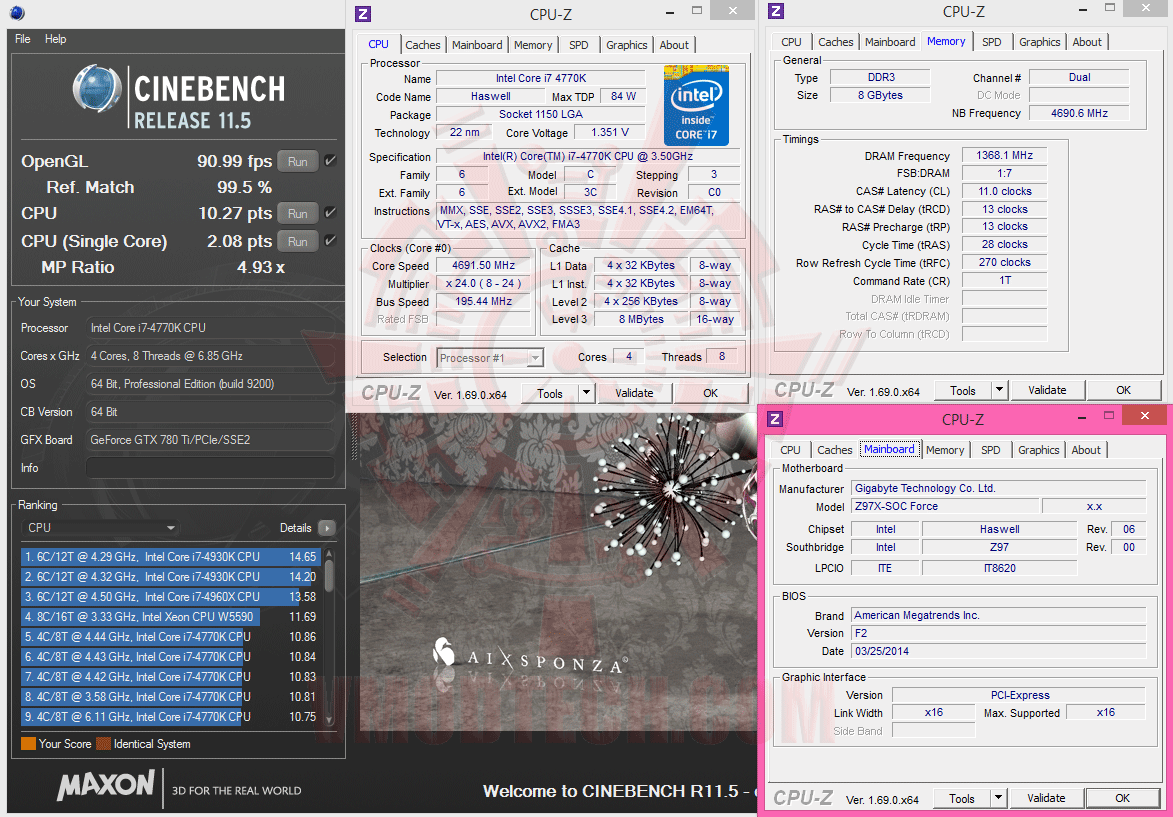Run the OpenGL benchmark

(298, 162)
